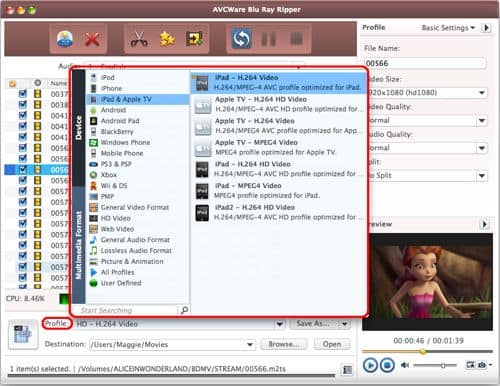500x386 pixels.
Task: Open the Video Quality dropdown
Action: click(x=482, y=120)
